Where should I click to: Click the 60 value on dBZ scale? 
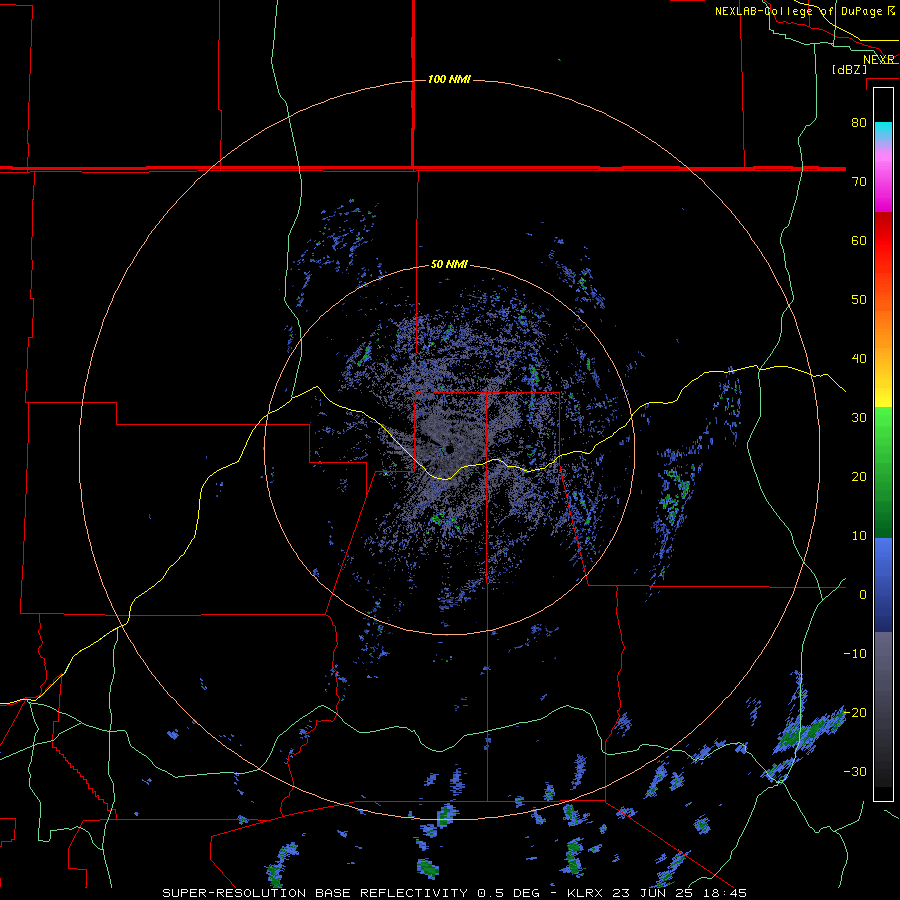859,240
